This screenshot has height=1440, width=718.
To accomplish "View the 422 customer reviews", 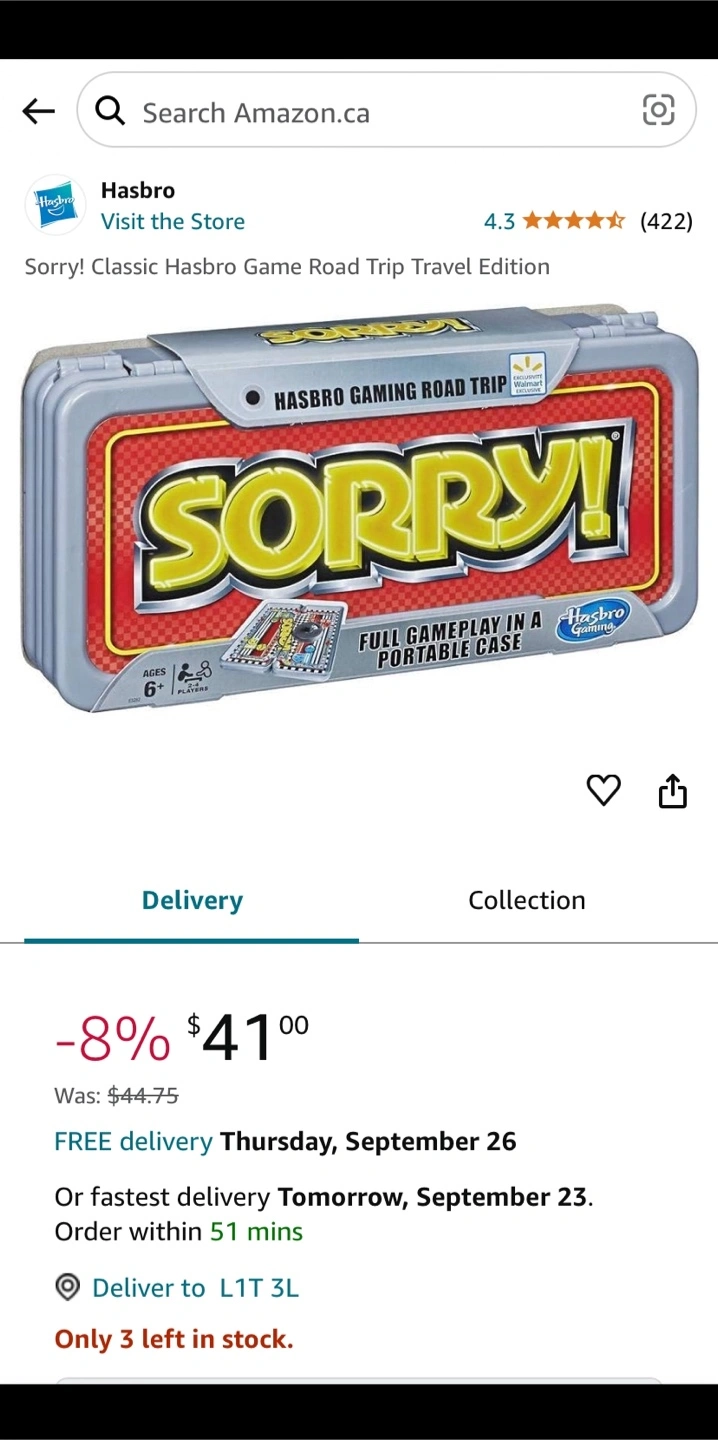I will tap(666, 221).
